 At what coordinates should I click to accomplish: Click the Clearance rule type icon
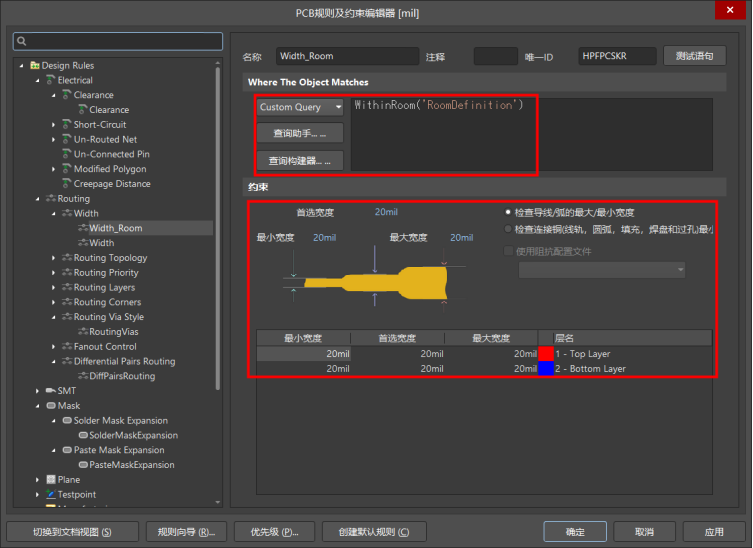66,95
